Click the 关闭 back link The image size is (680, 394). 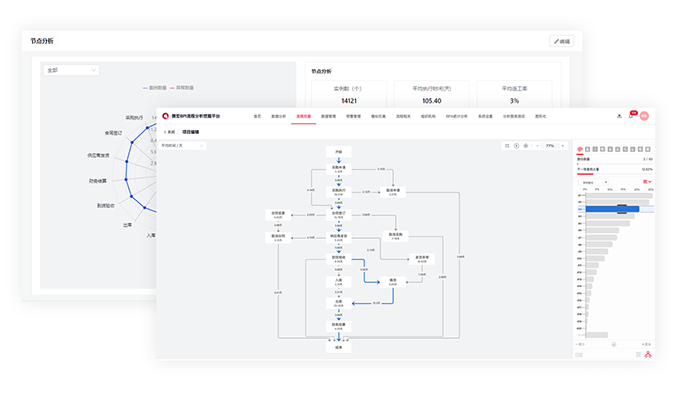pos(171,132)
